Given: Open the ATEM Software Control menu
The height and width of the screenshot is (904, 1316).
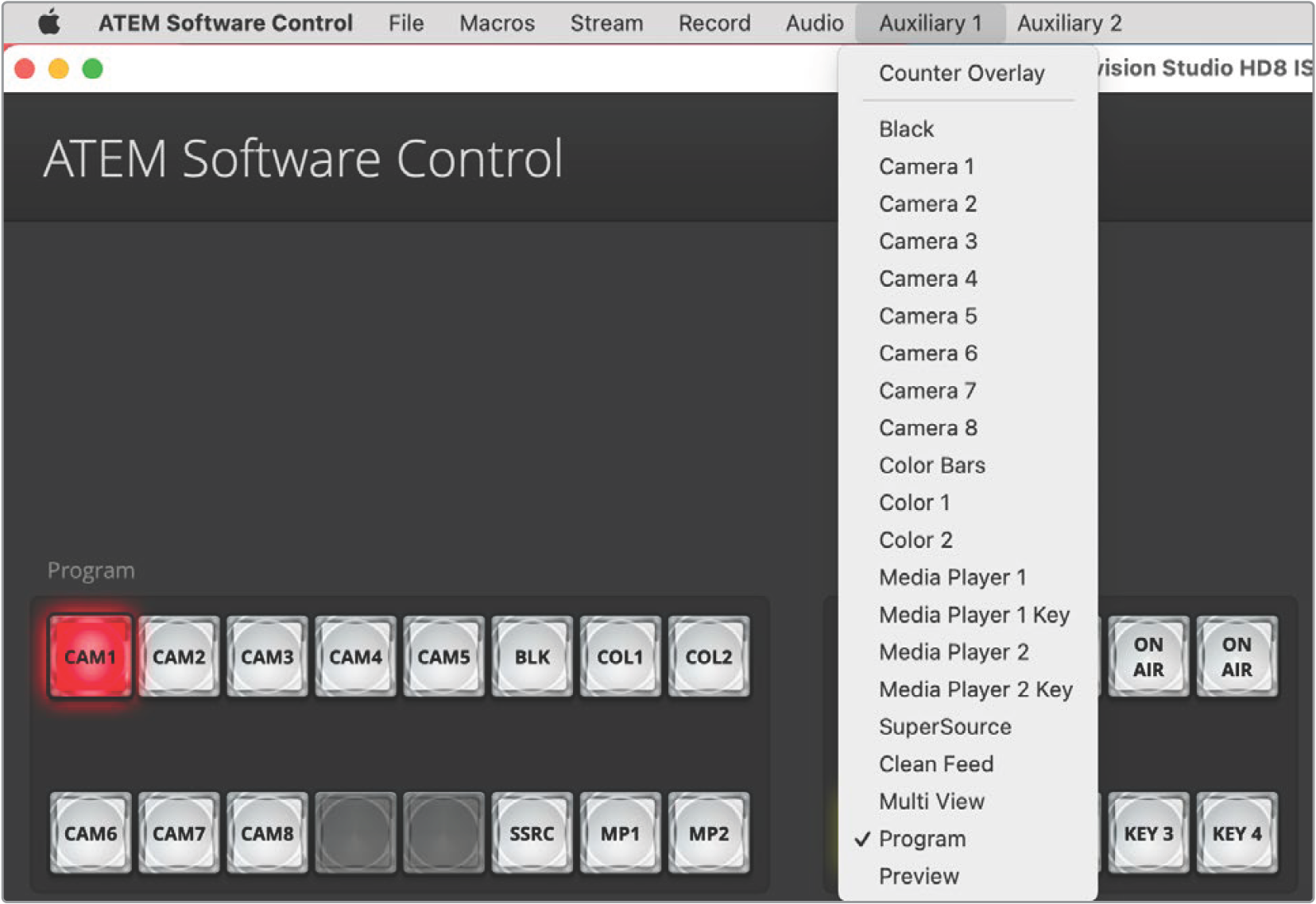Looking at the screenshot, I should [226, 23].
